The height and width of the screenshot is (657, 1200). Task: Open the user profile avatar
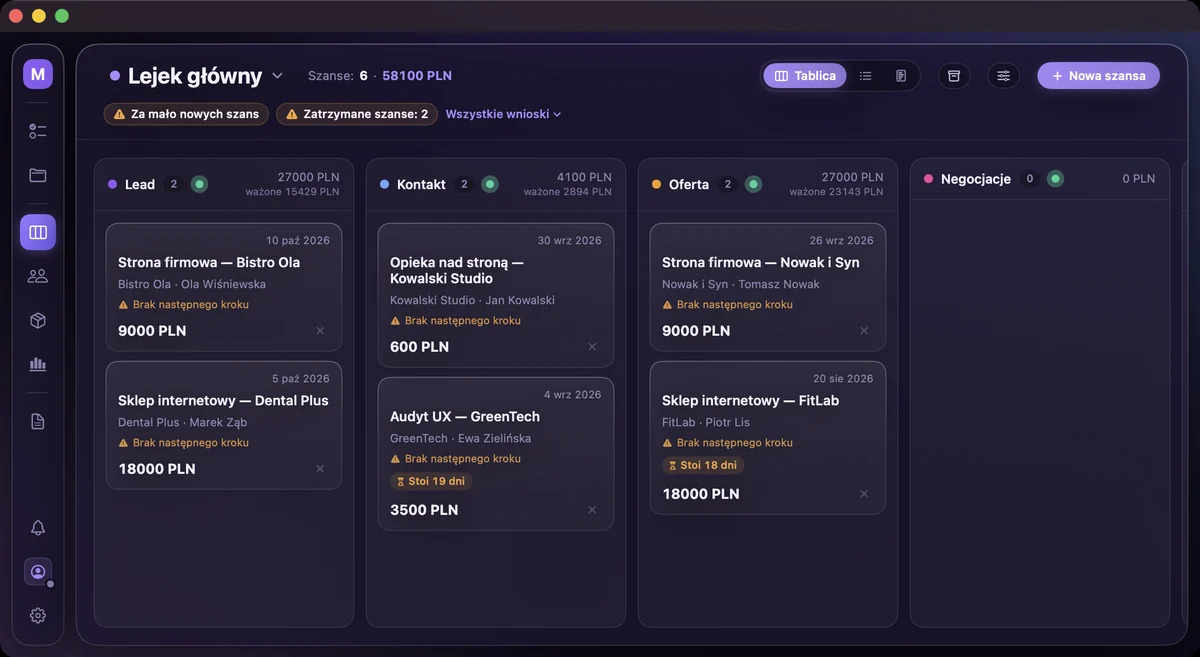click(38, 572)
